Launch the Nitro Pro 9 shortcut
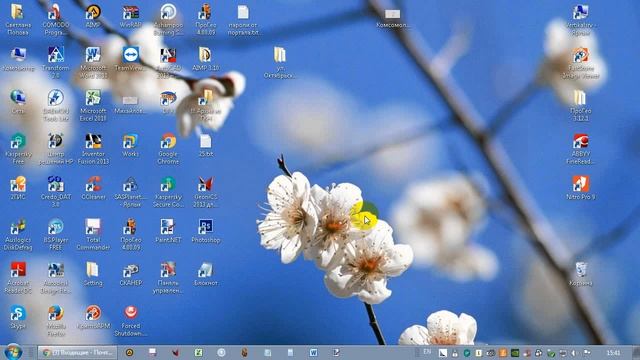 580,189
